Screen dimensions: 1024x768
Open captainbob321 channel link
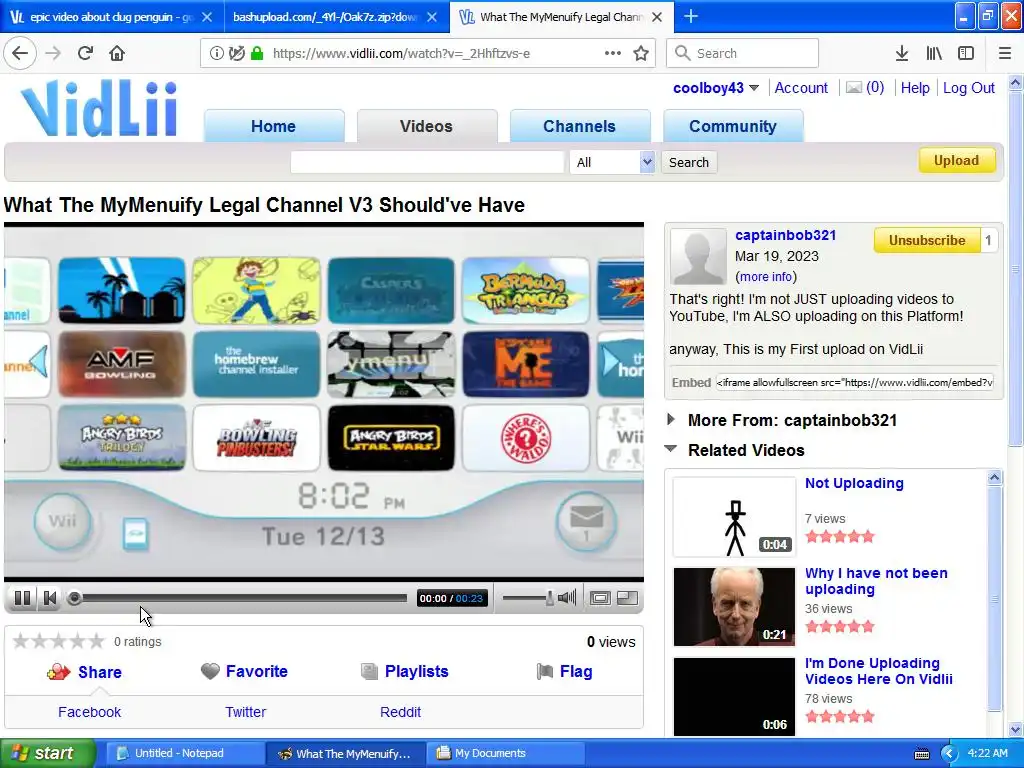[x=786, y=235]
